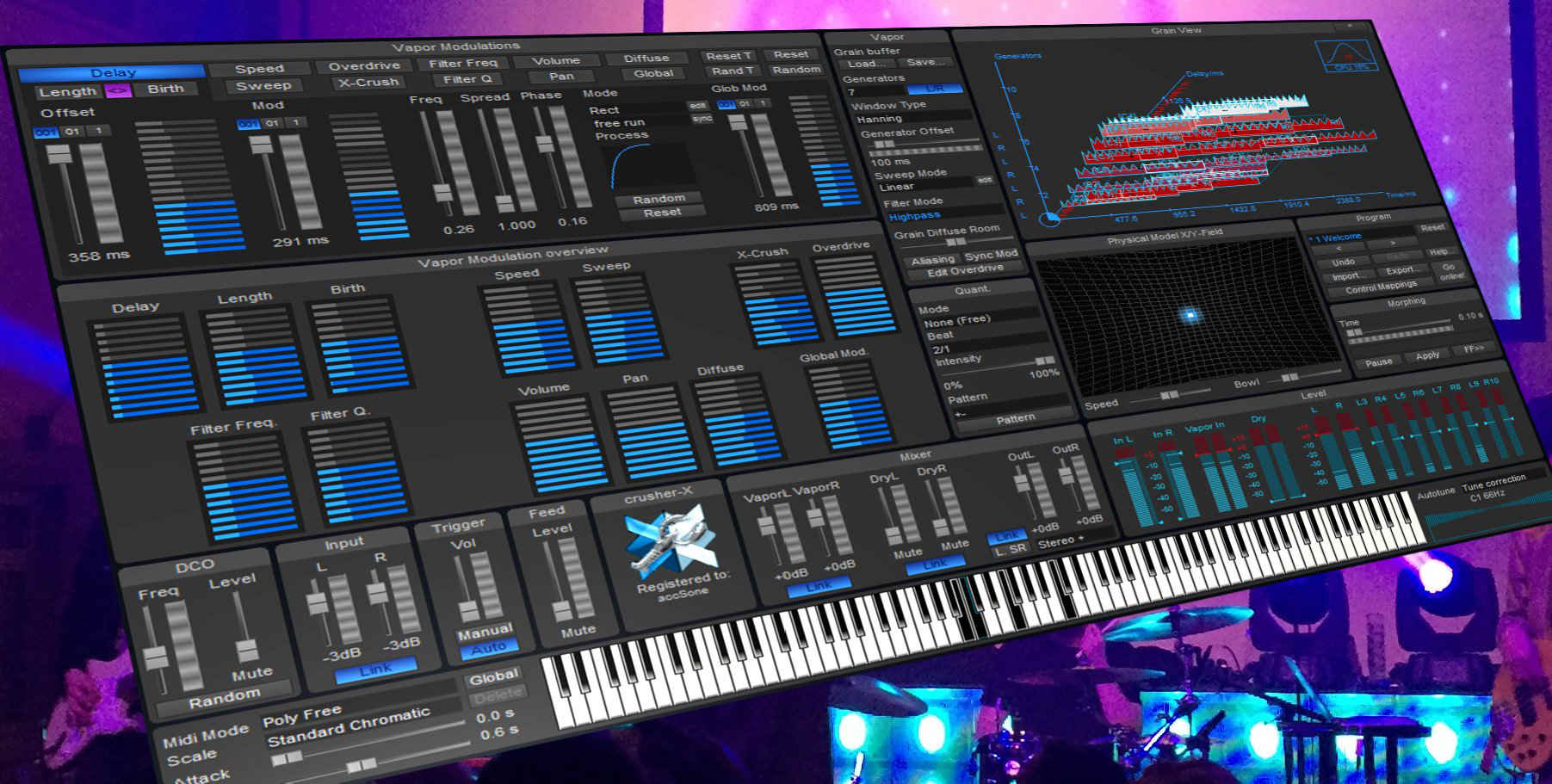The image size is (1552, 784).
Task: Click the small edit button beside Sweep Mode Linear
Action: 984,180
